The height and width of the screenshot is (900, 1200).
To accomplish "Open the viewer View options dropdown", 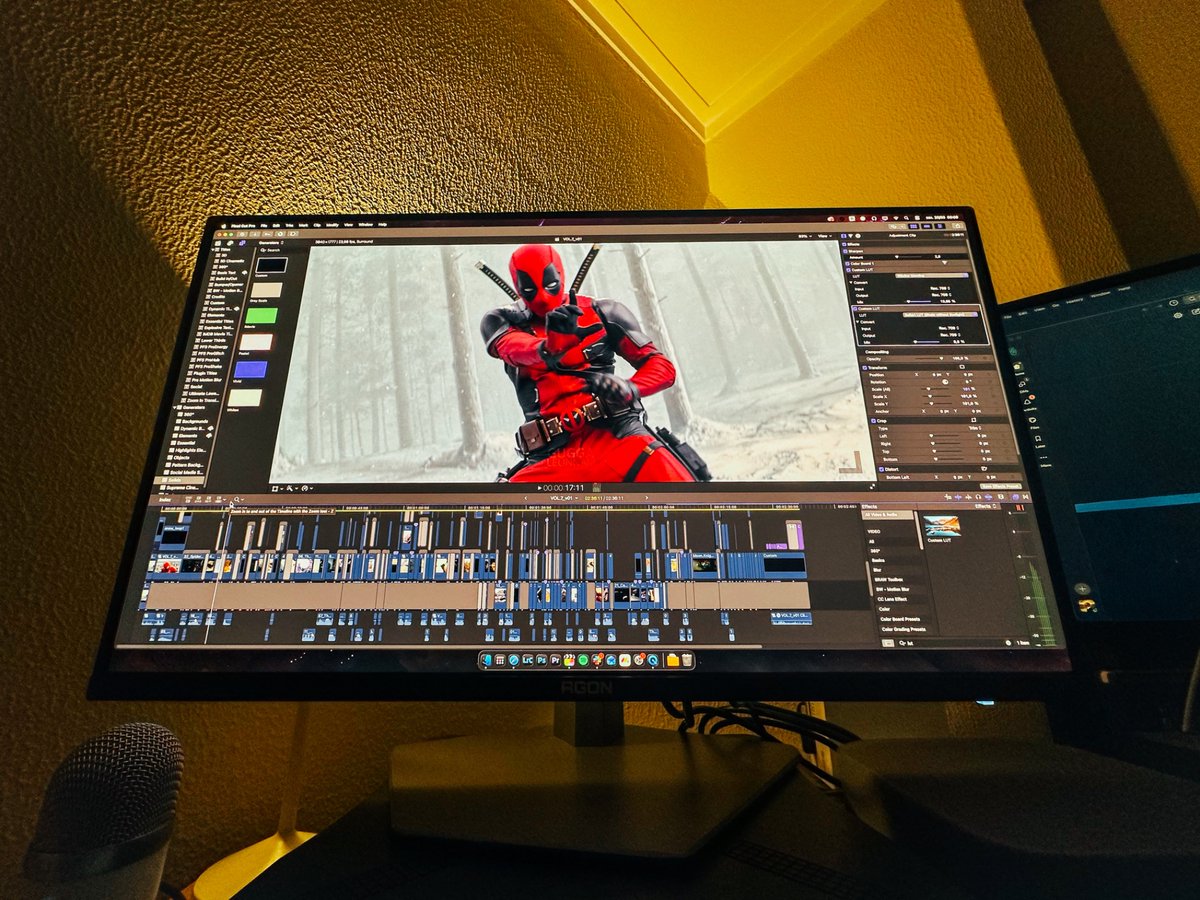I will coord(826,236).
